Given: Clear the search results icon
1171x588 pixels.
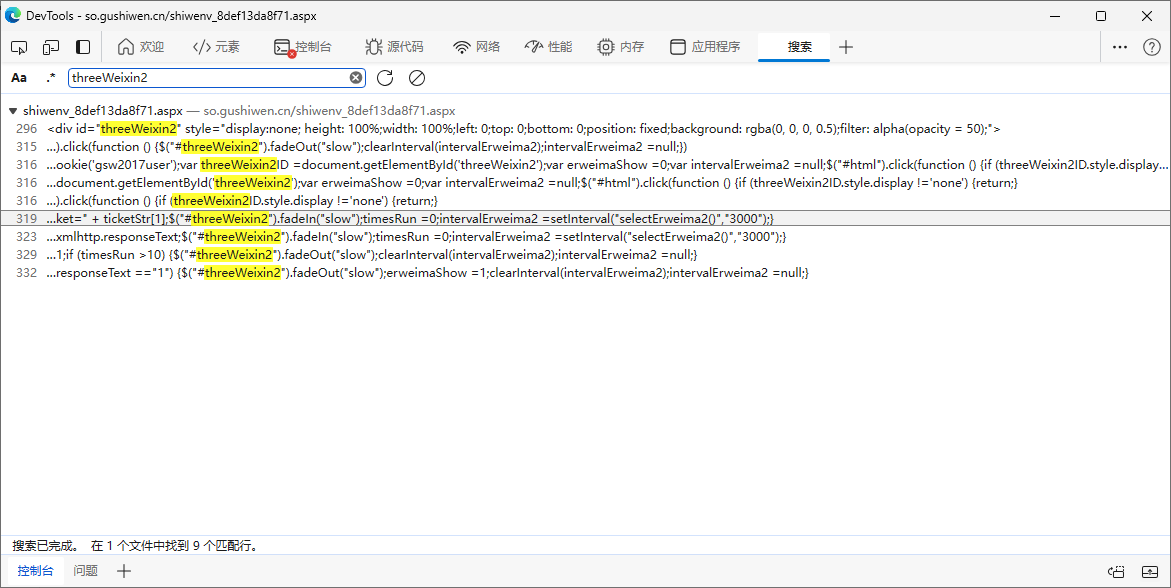Looking at the screenshot, I should (x=417, y=78).
